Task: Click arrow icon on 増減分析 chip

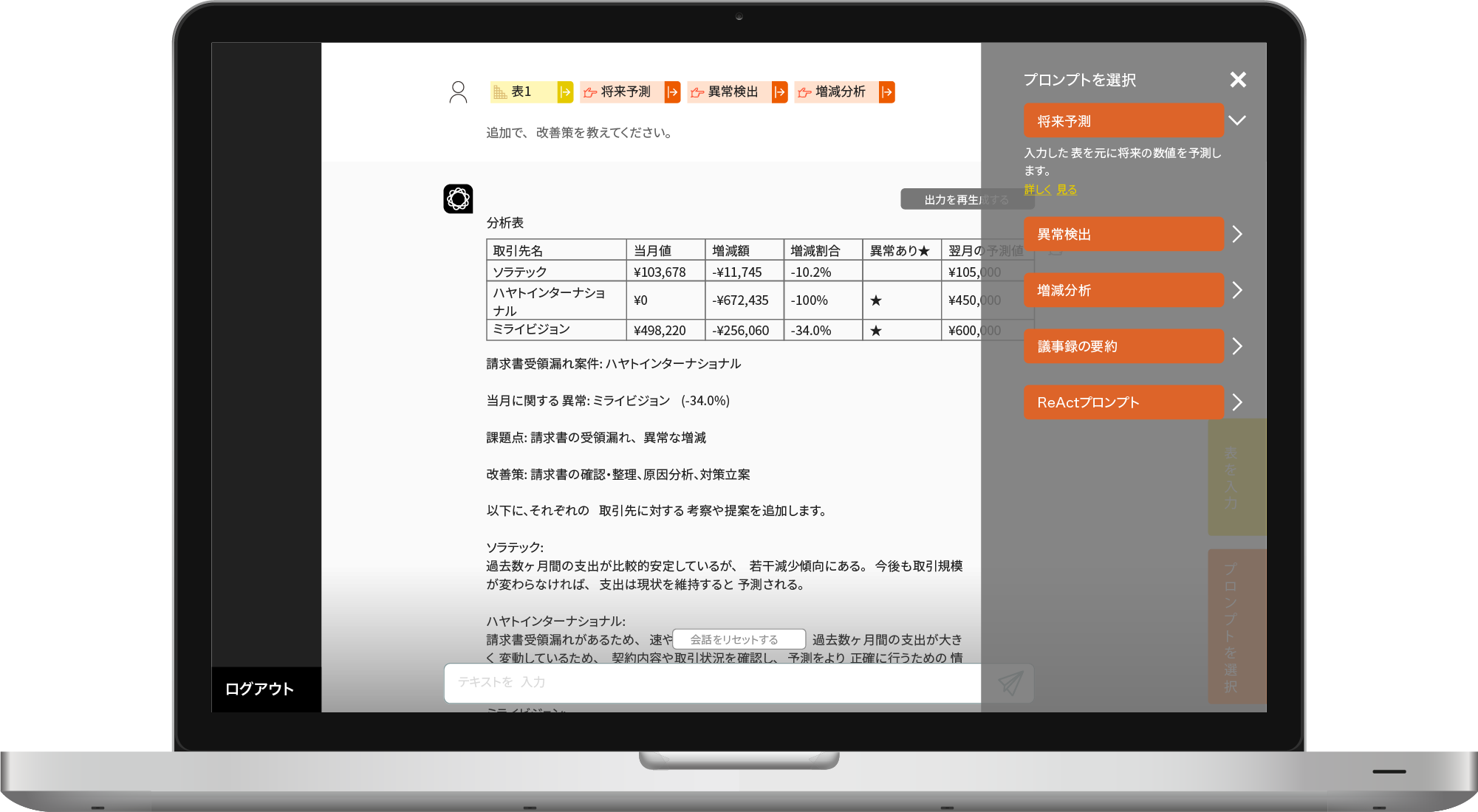Action: pos(886,92)
